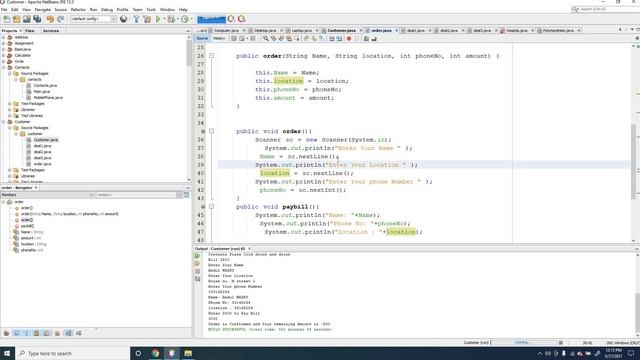Click the Profile Project clock icon

click(185, 19)
